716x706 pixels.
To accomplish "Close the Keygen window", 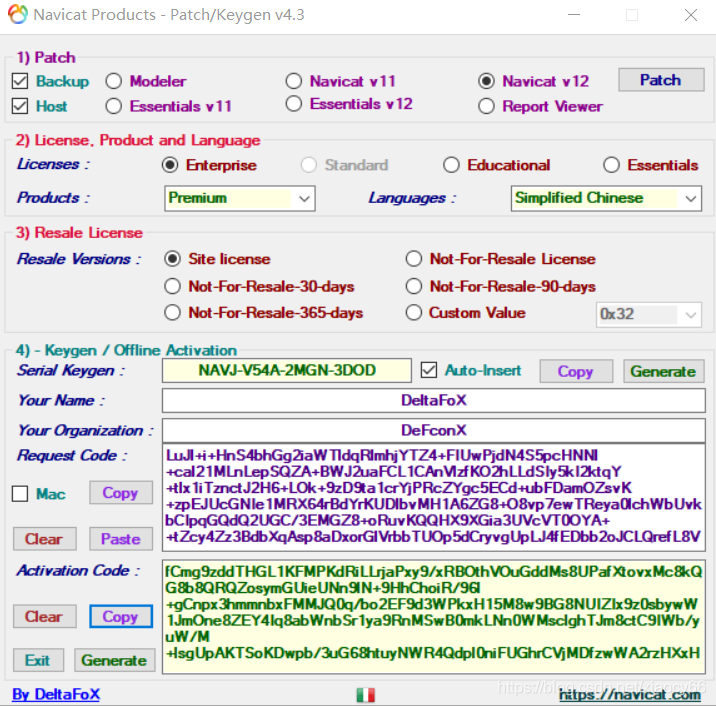I will click(x=691, y=15).
